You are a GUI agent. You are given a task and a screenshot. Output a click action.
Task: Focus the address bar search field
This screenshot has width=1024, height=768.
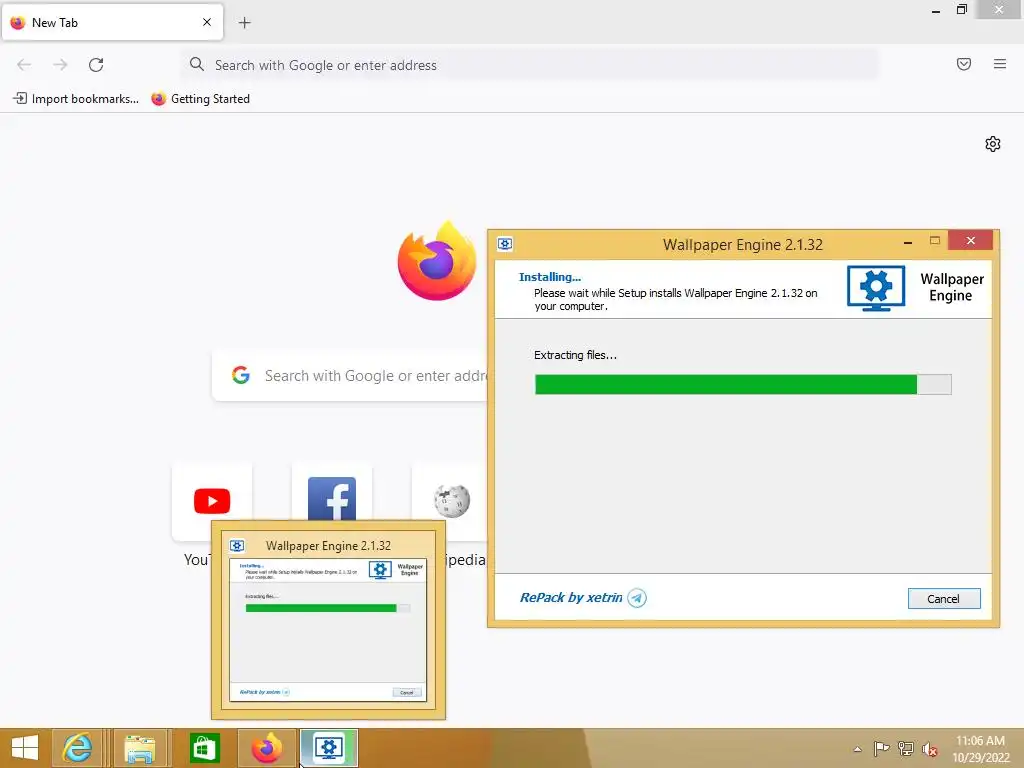pos(530,65)
